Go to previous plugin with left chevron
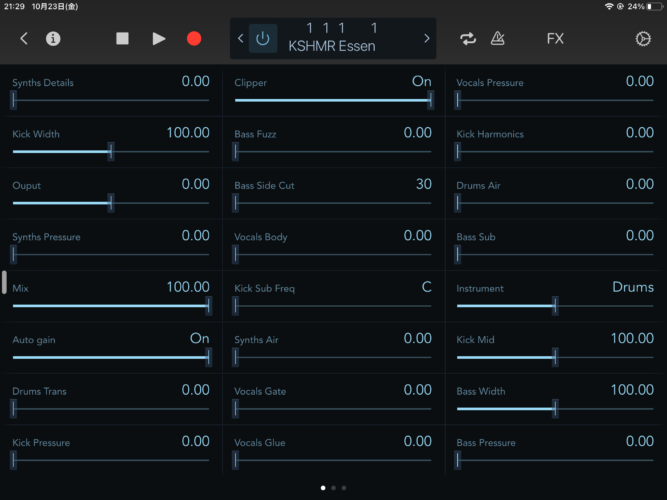The image size is (667, 500). point(241,39)
